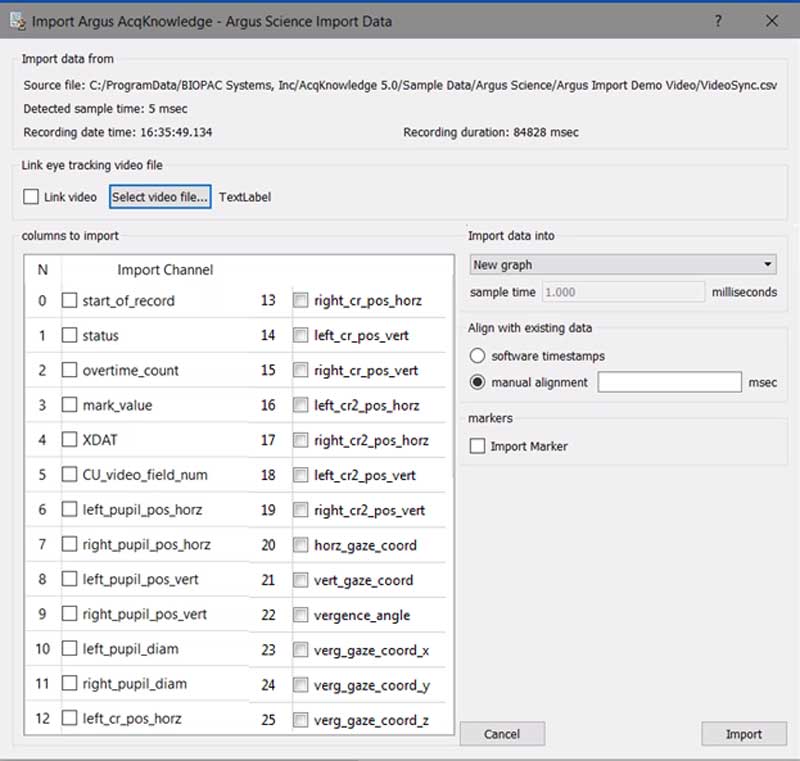Check the XDAT channel checkbox

tap(70, 440)
